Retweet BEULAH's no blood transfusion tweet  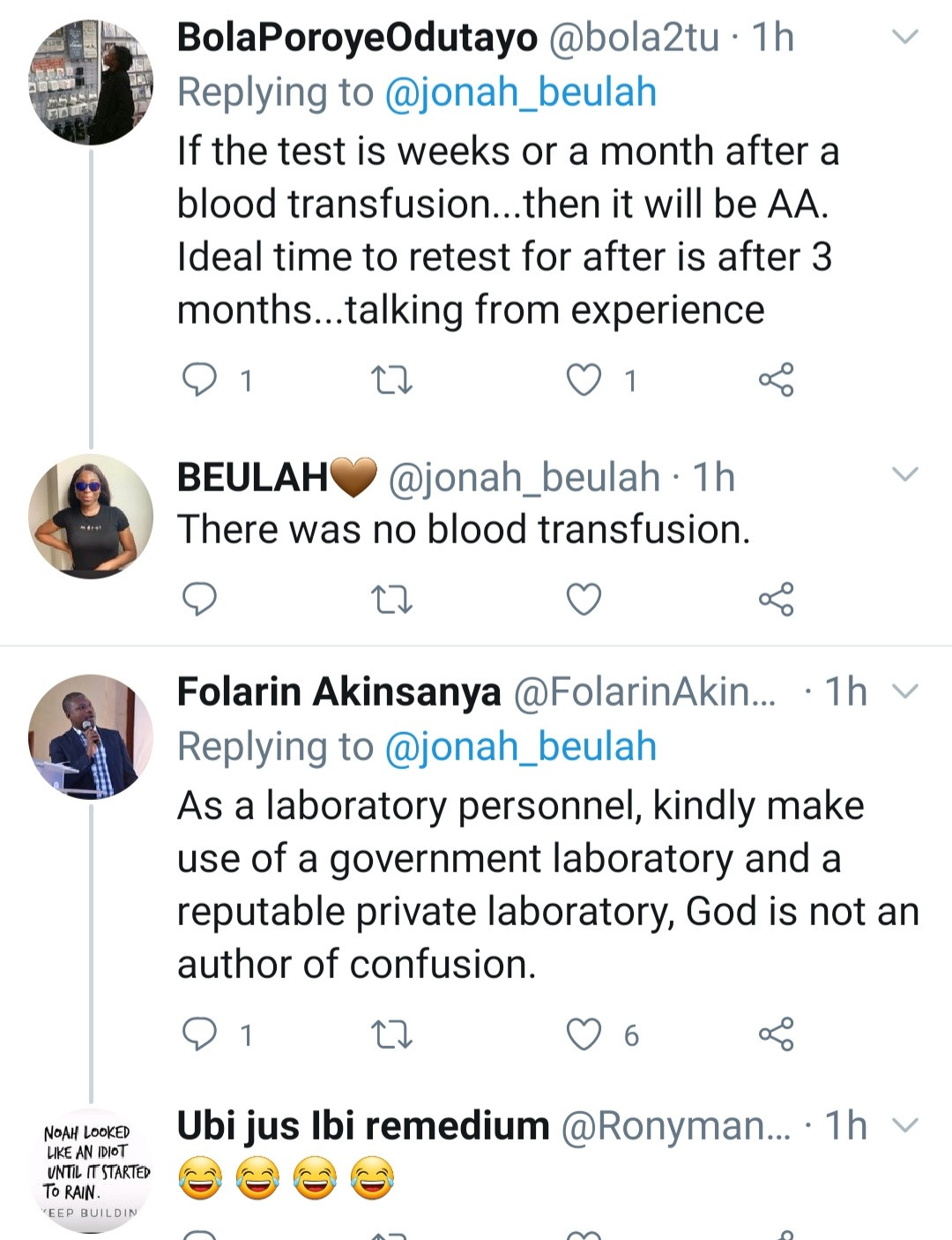pos(391,600)
